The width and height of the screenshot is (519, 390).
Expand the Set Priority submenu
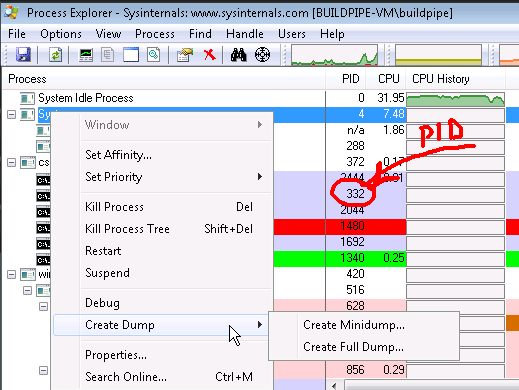[x=162, y=177]
